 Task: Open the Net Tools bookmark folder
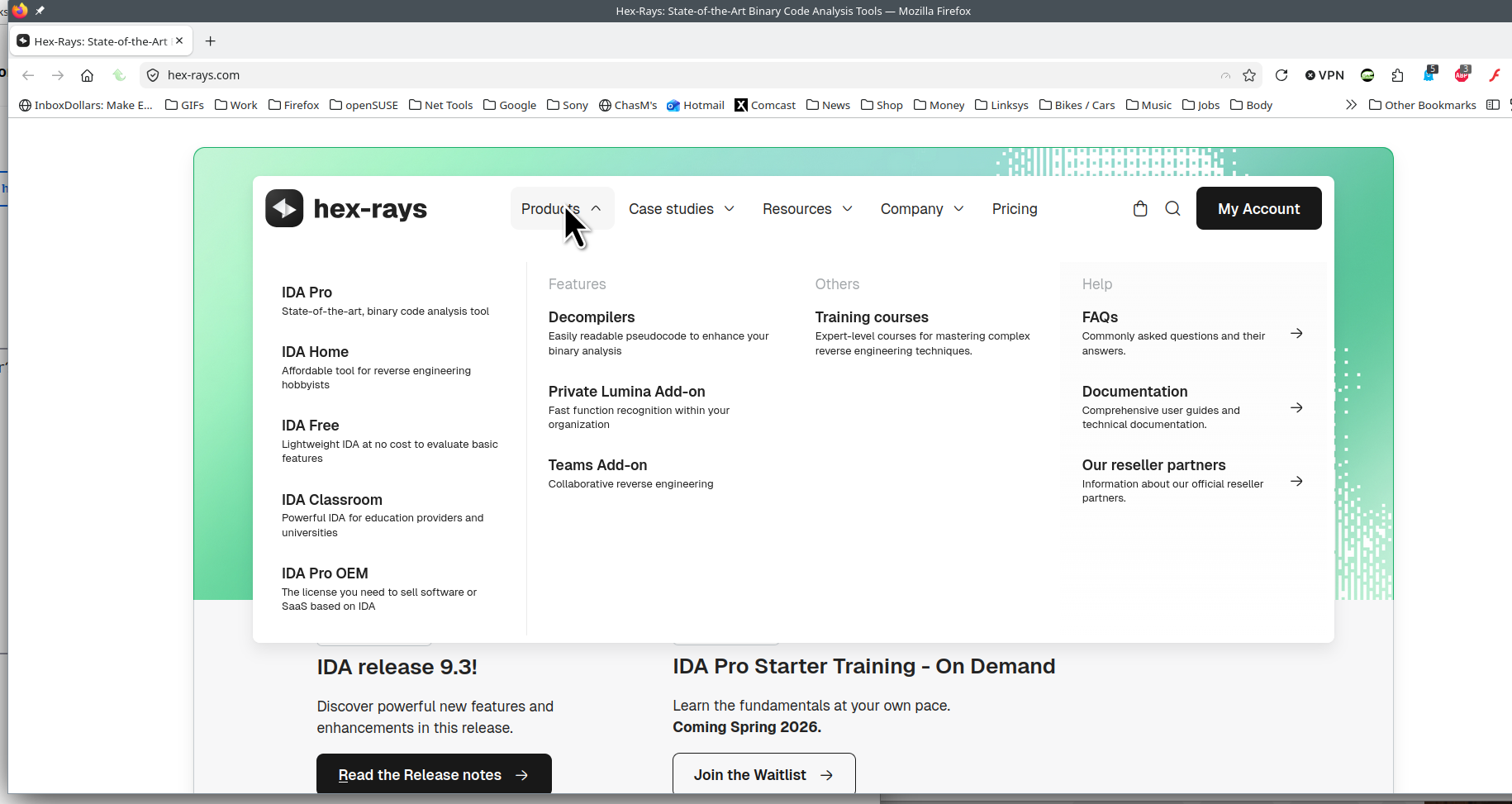click(440, 105)
